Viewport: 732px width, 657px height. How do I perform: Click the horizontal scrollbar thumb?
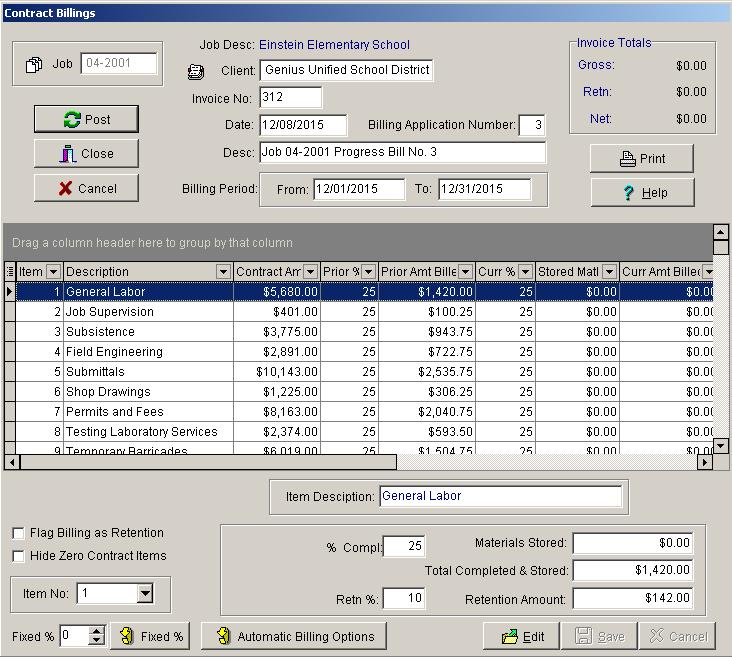(208, 463)
